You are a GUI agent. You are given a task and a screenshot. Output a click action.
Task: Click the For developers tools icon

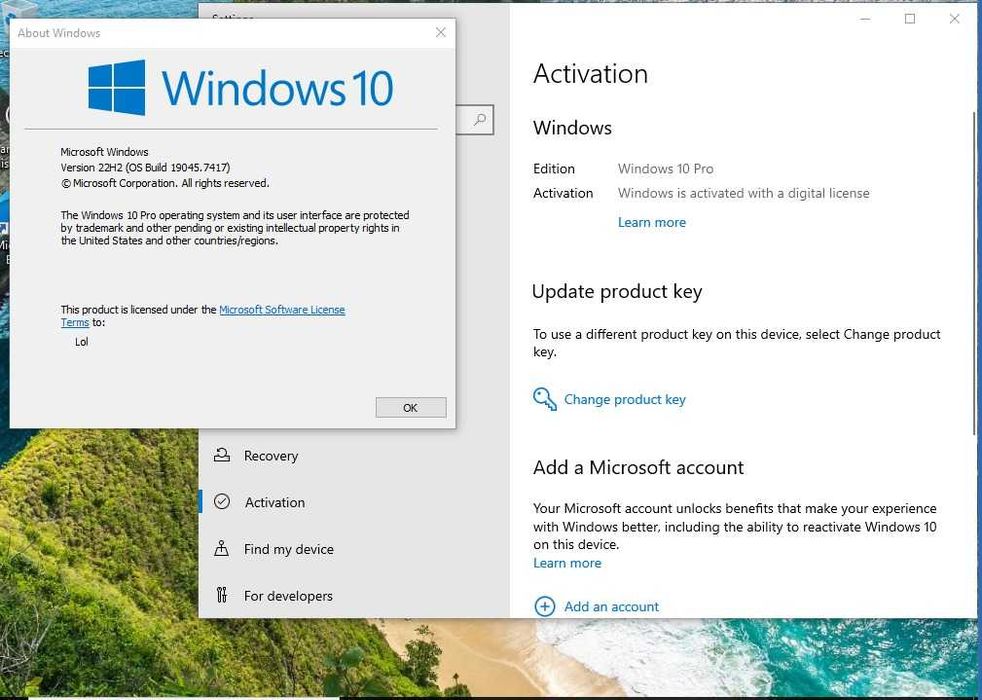[x=222, y=595]
